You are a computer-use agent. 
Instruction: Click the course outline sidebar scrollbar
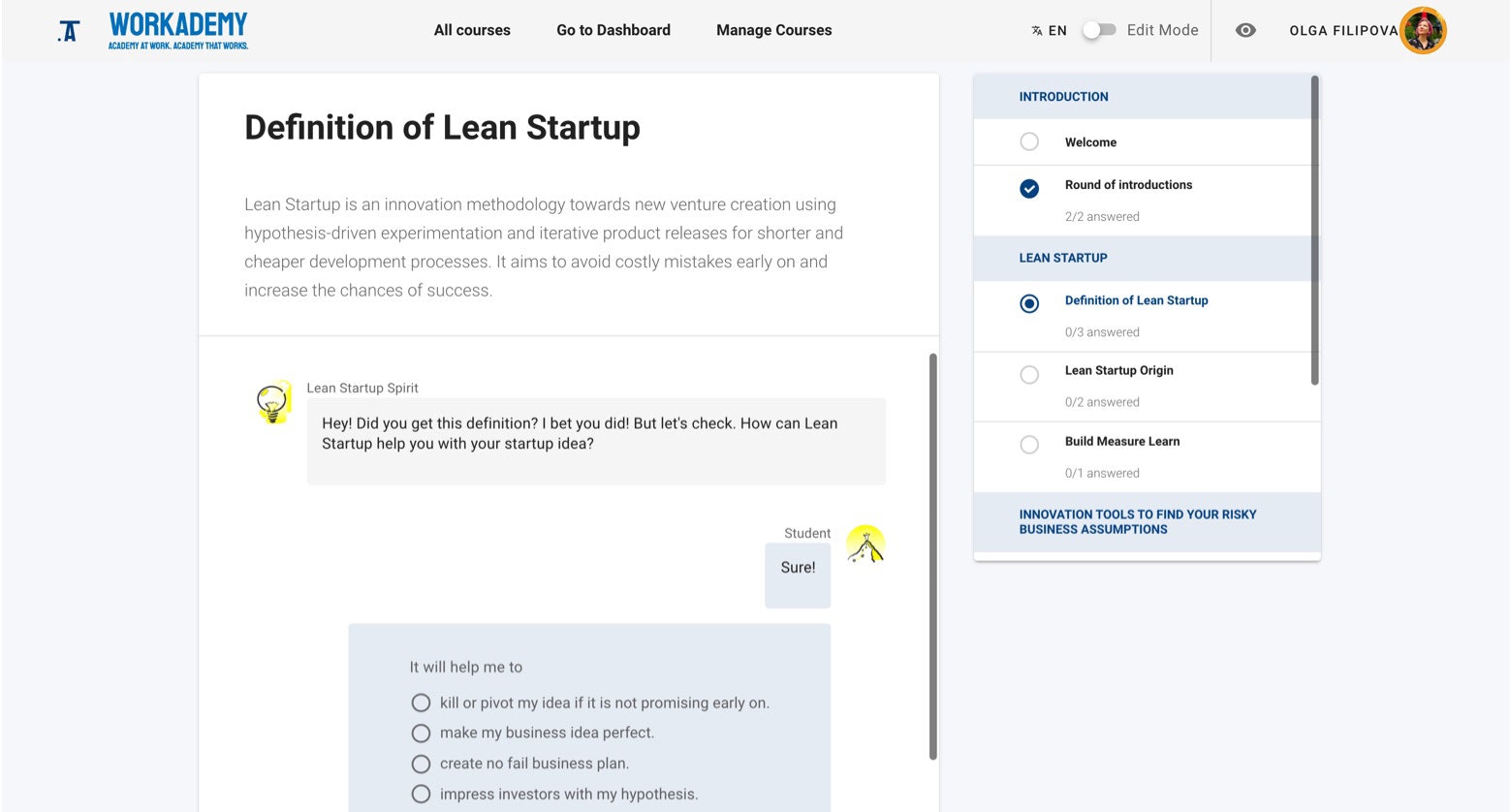(x=1314, y=231)
